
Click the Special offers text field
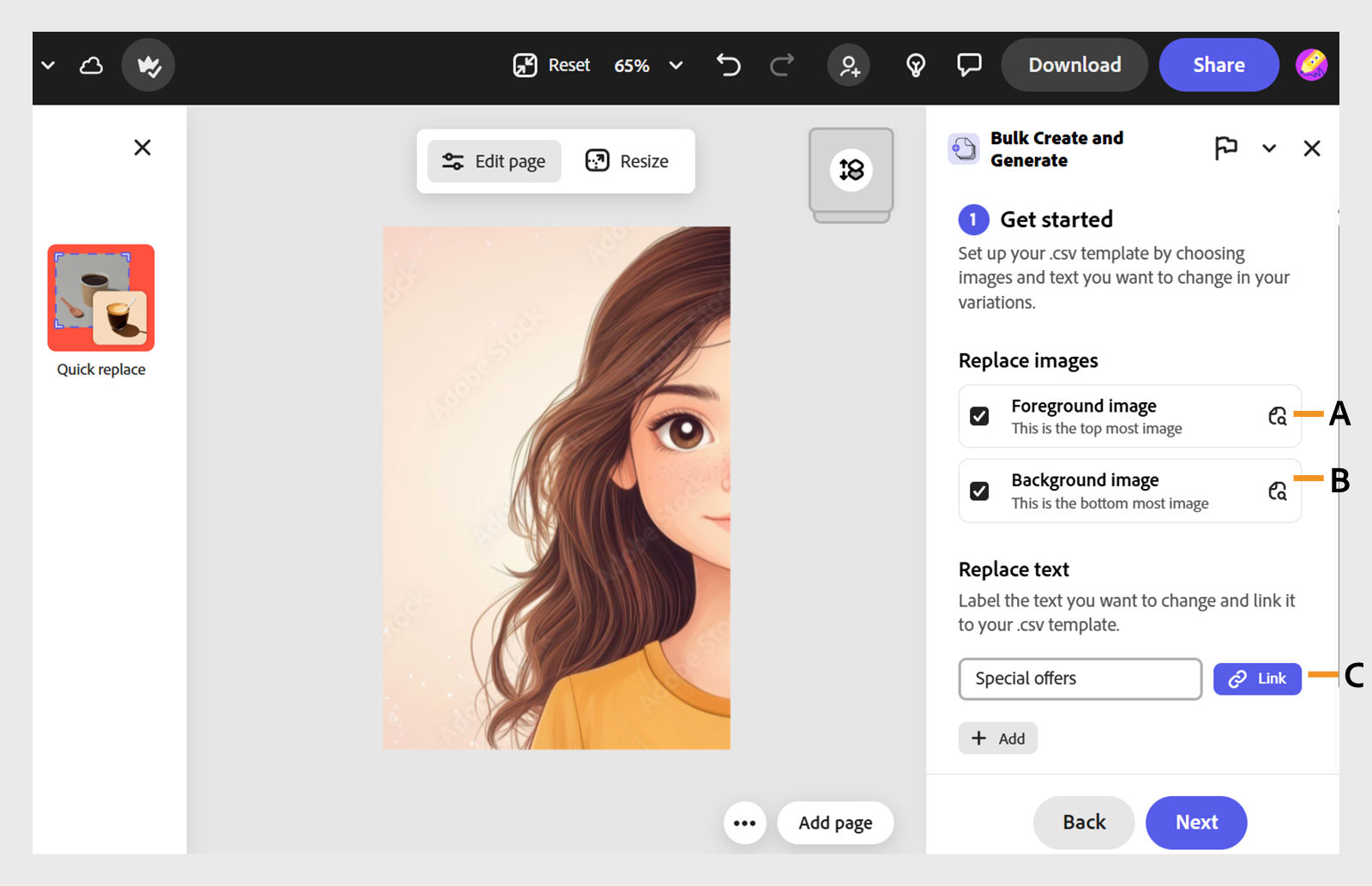(1080, 678)
